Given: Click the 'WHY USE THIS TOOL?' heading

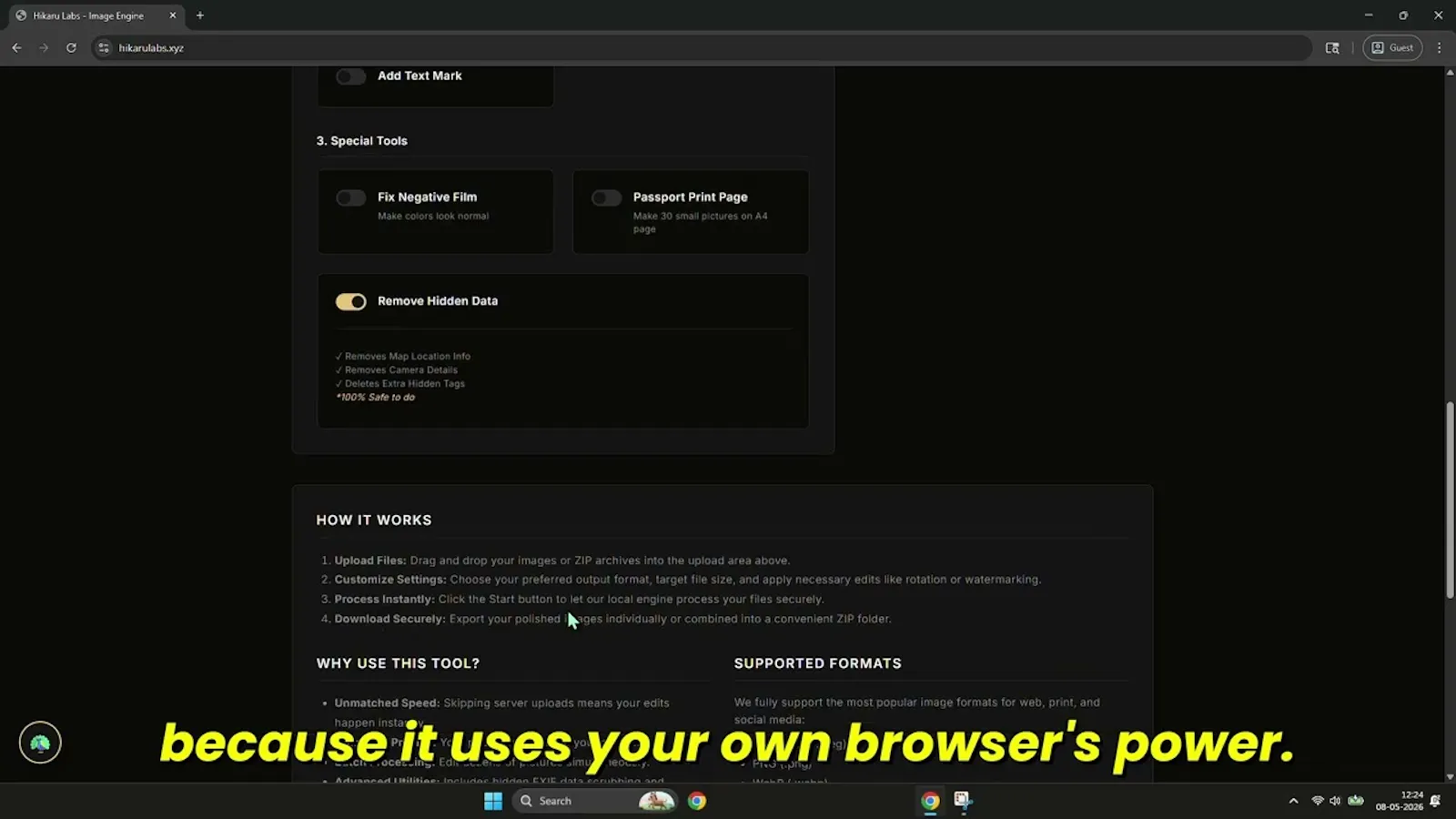Looking at the screenshot, I should pos(398,663).
